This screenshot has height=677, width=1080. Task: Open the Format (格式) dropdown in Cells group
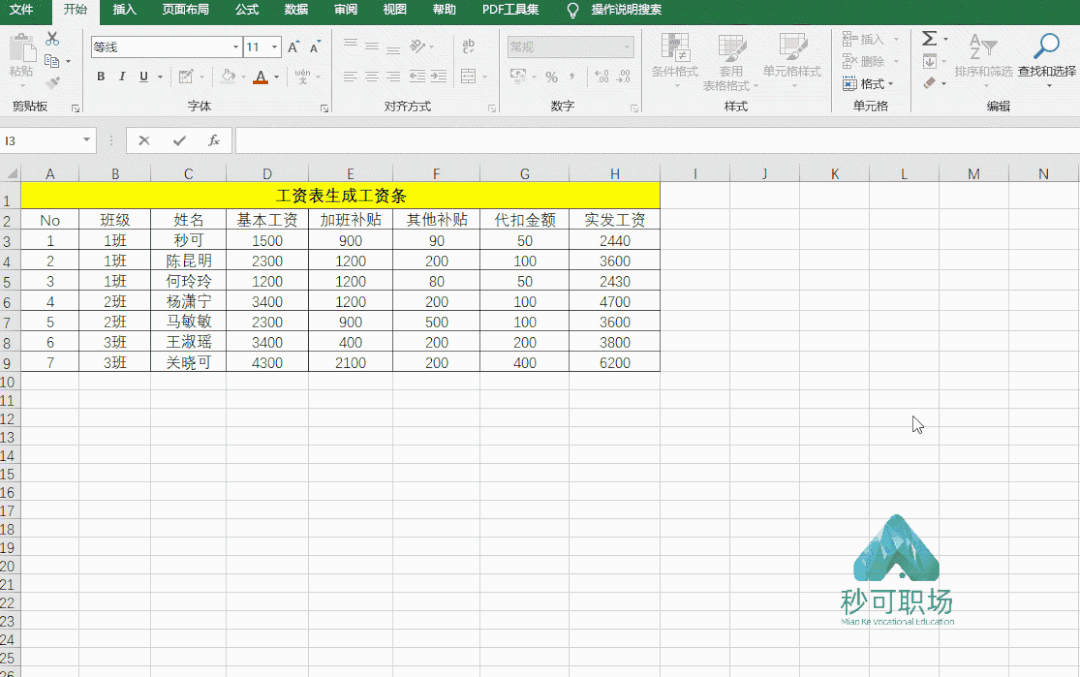pos(869,84)
